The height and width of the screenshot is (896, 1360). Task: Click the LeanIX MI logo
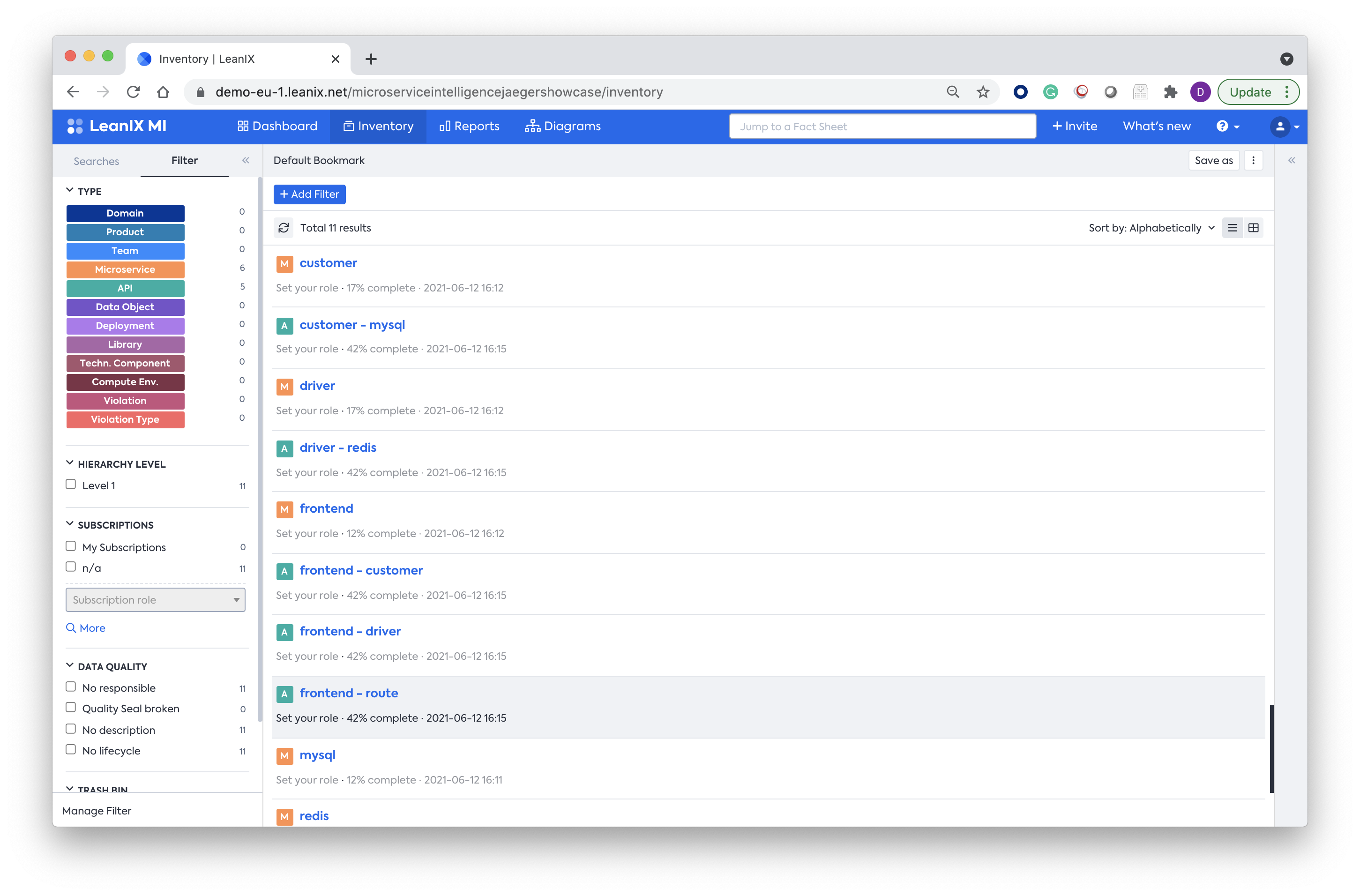click(x=117, y=126)
